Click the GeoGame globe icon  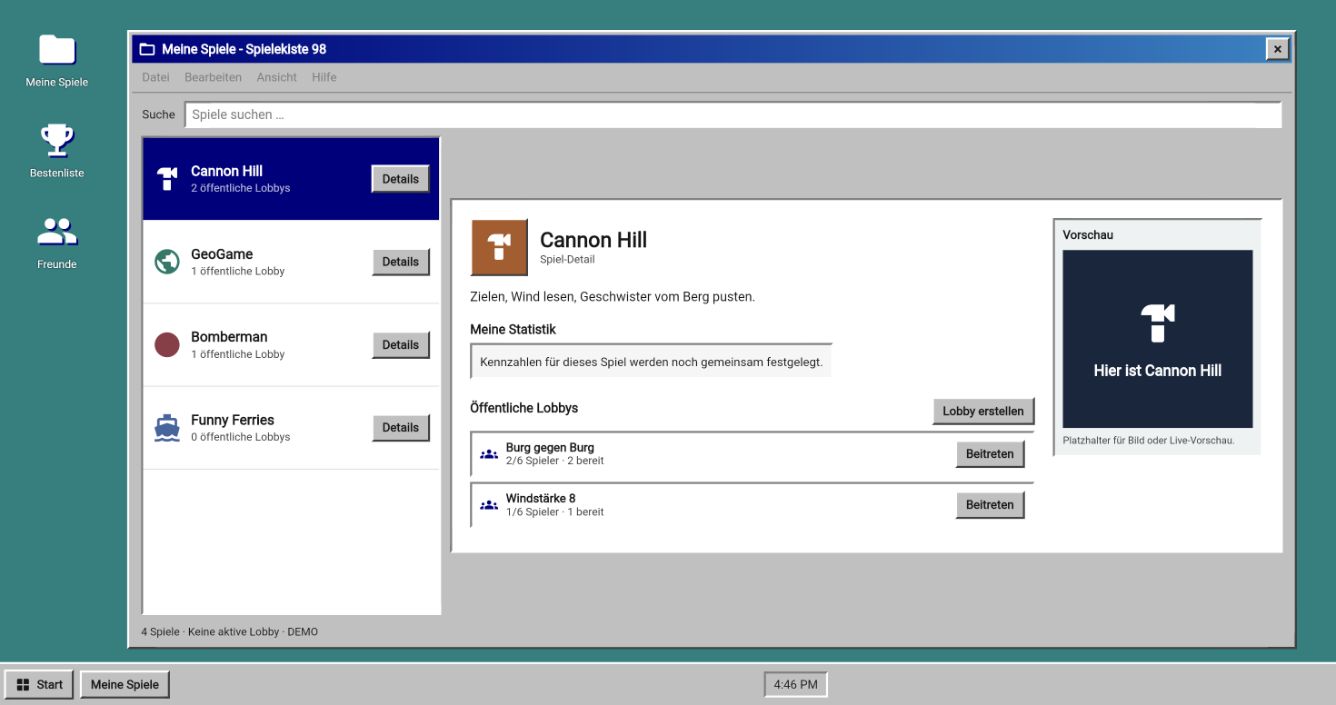click(x=167, y=262)
